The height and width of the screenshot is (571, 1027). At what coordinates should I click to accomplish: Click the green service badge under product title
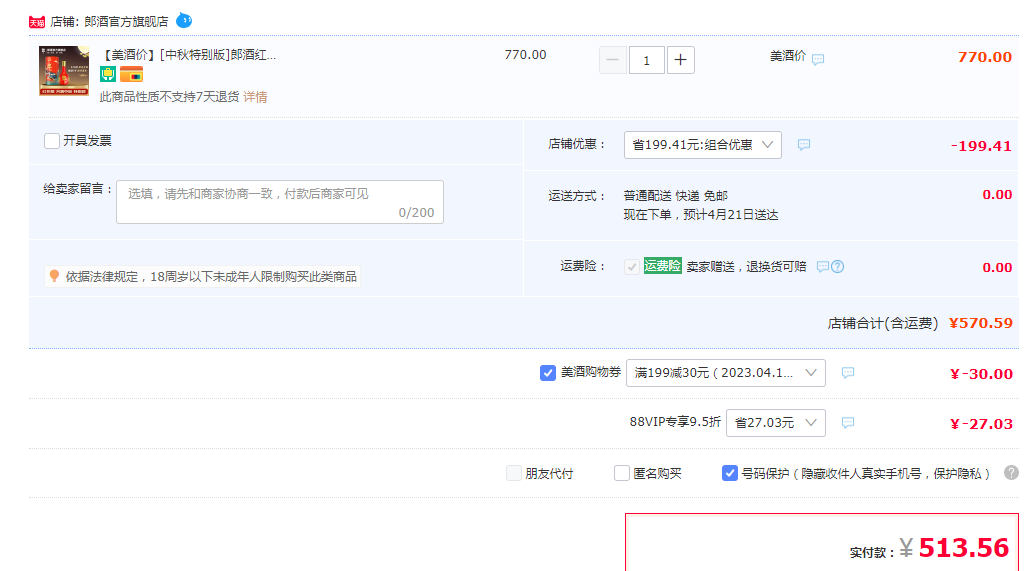tap(107, 75)
